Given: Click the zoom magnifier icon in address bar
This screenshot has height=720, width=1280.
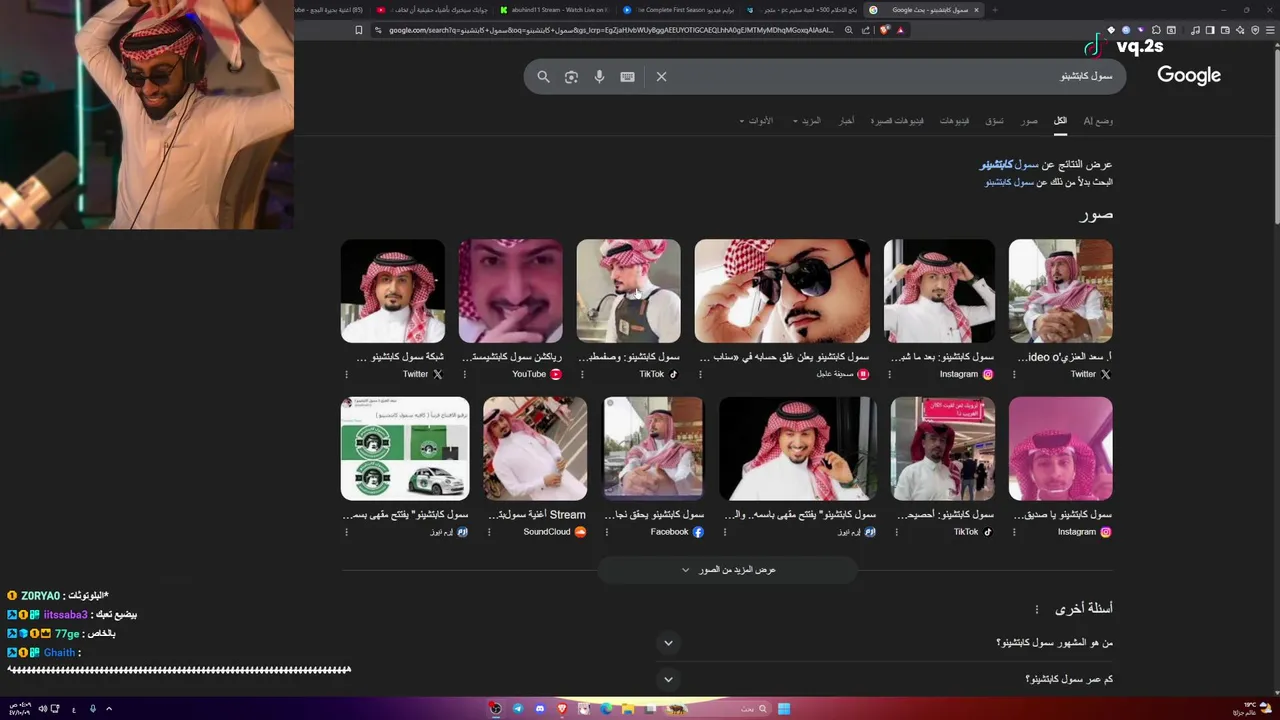Looking at the screenshot, I should click(x=849, y=30).
